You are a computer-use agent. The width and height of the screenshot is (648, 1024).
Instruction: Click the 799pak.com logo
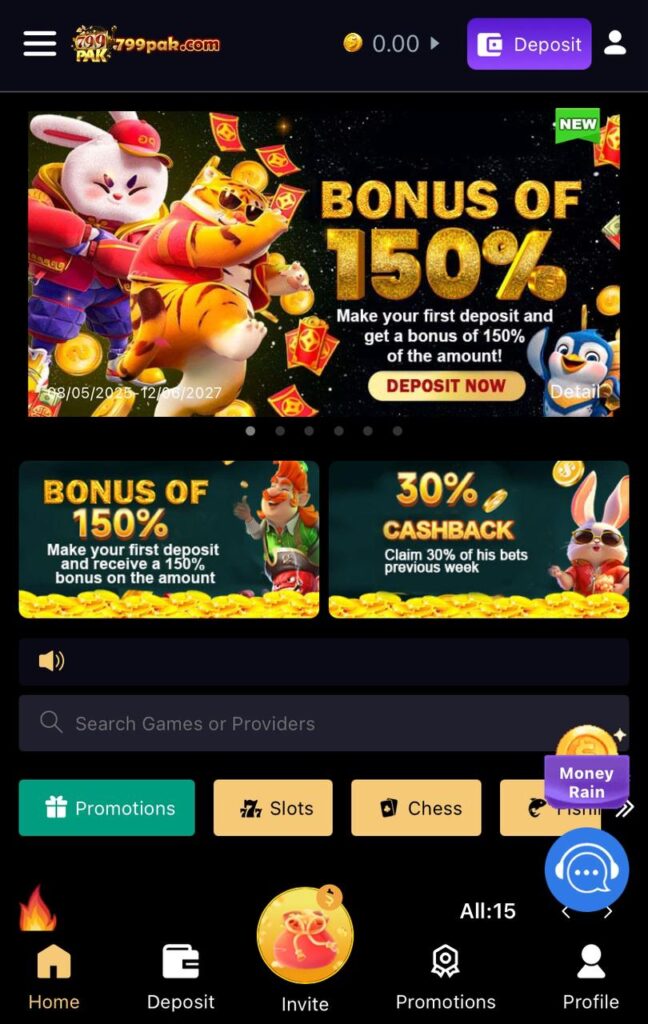146,44
